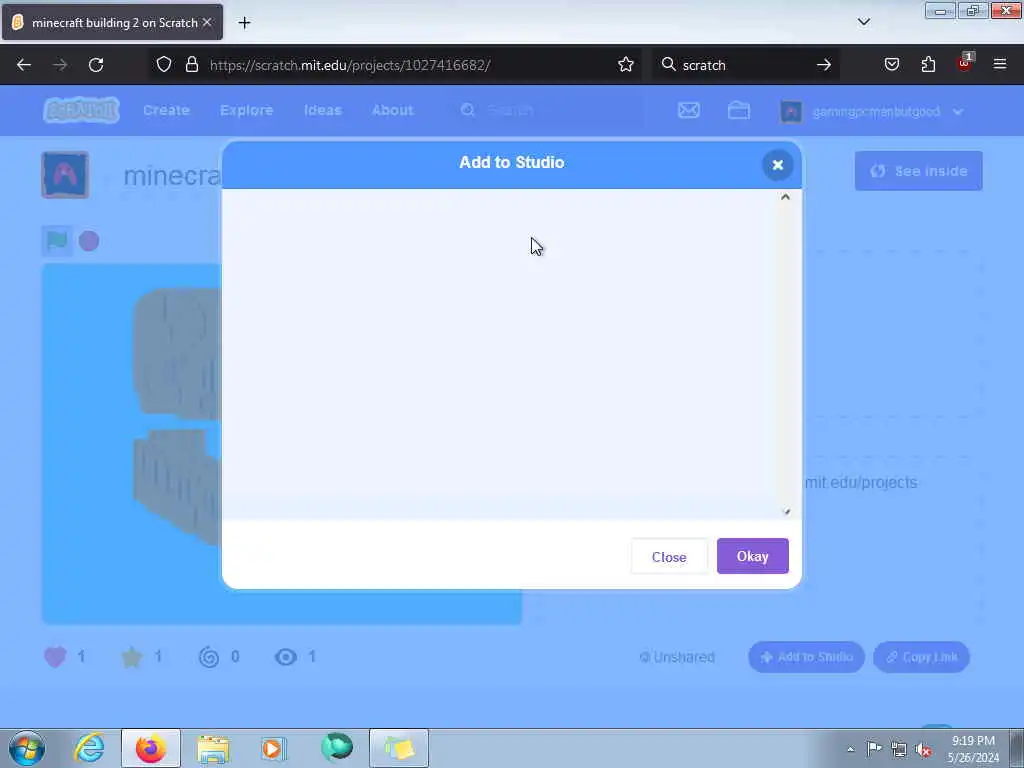The width and height of the screenshot is (1024, 768).
Task: Click the dialog scrollbar up arrow
Action: 785,197
